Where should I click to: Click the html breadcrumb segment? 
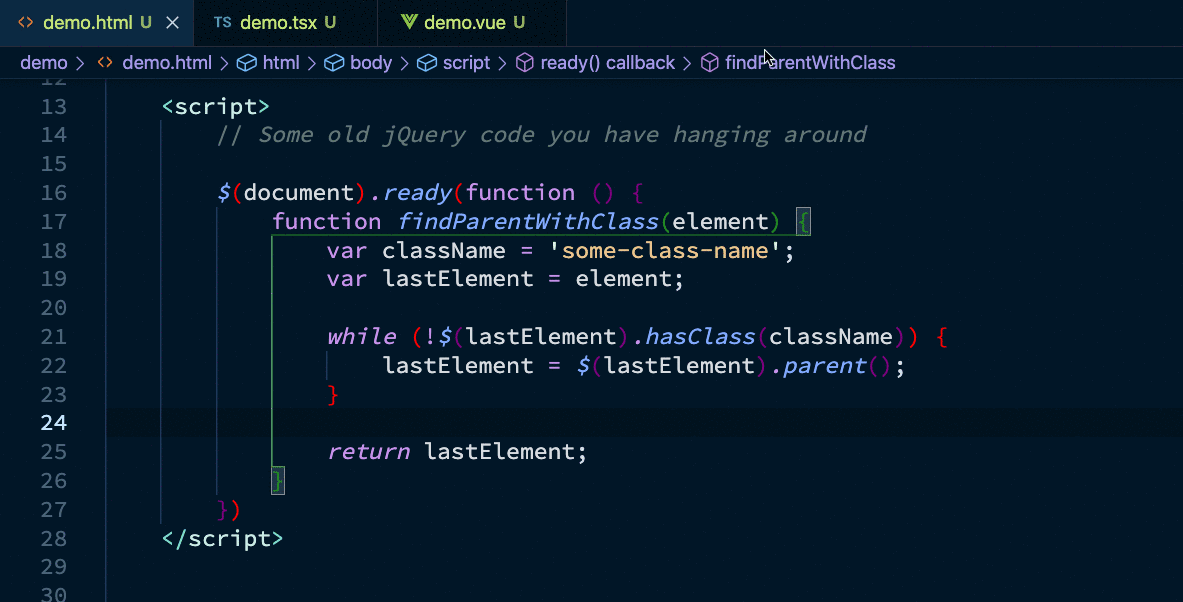coord(281,63)
